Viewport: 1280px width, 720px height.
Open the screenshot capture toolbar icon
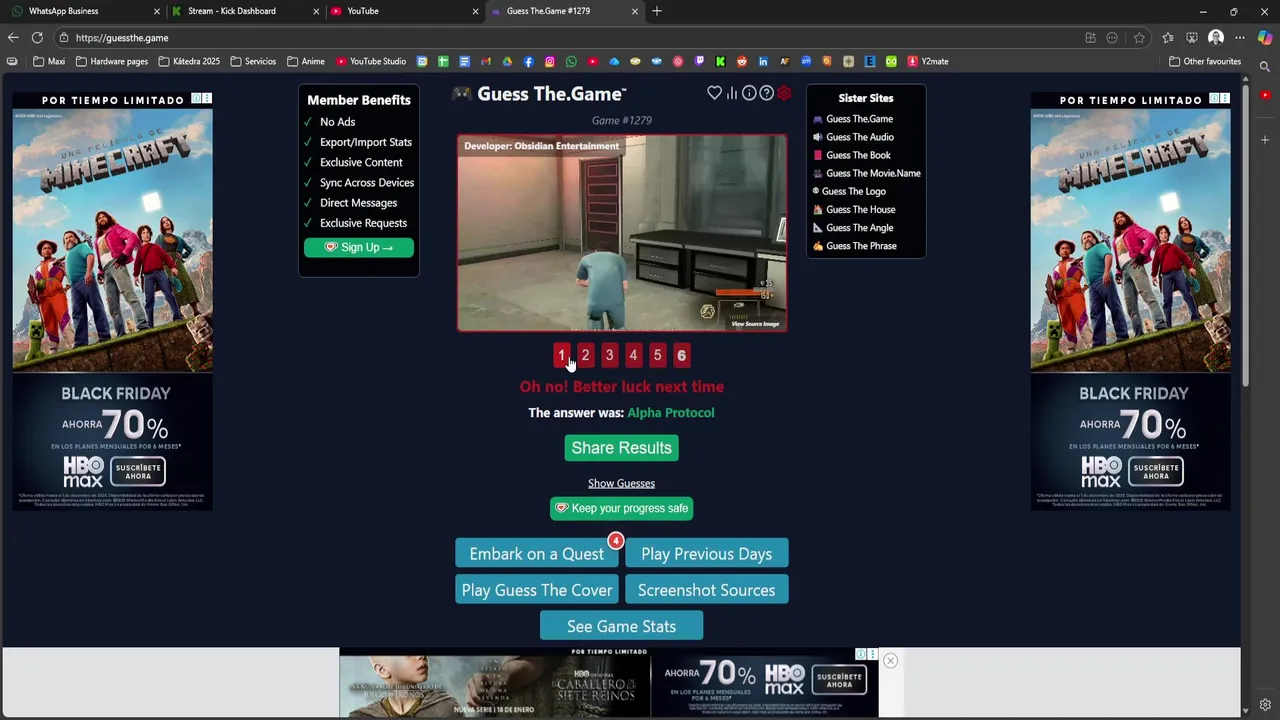tap(1192, 38)
